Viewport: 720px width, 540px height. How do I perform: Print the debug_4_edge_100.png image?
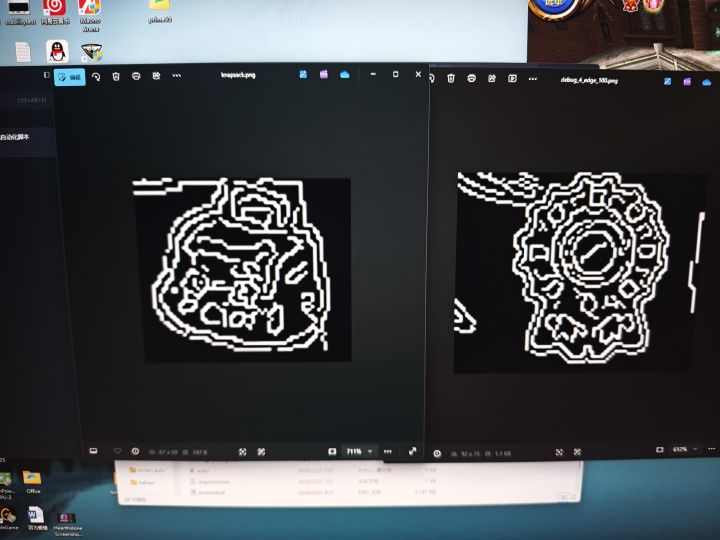point(471,79)
